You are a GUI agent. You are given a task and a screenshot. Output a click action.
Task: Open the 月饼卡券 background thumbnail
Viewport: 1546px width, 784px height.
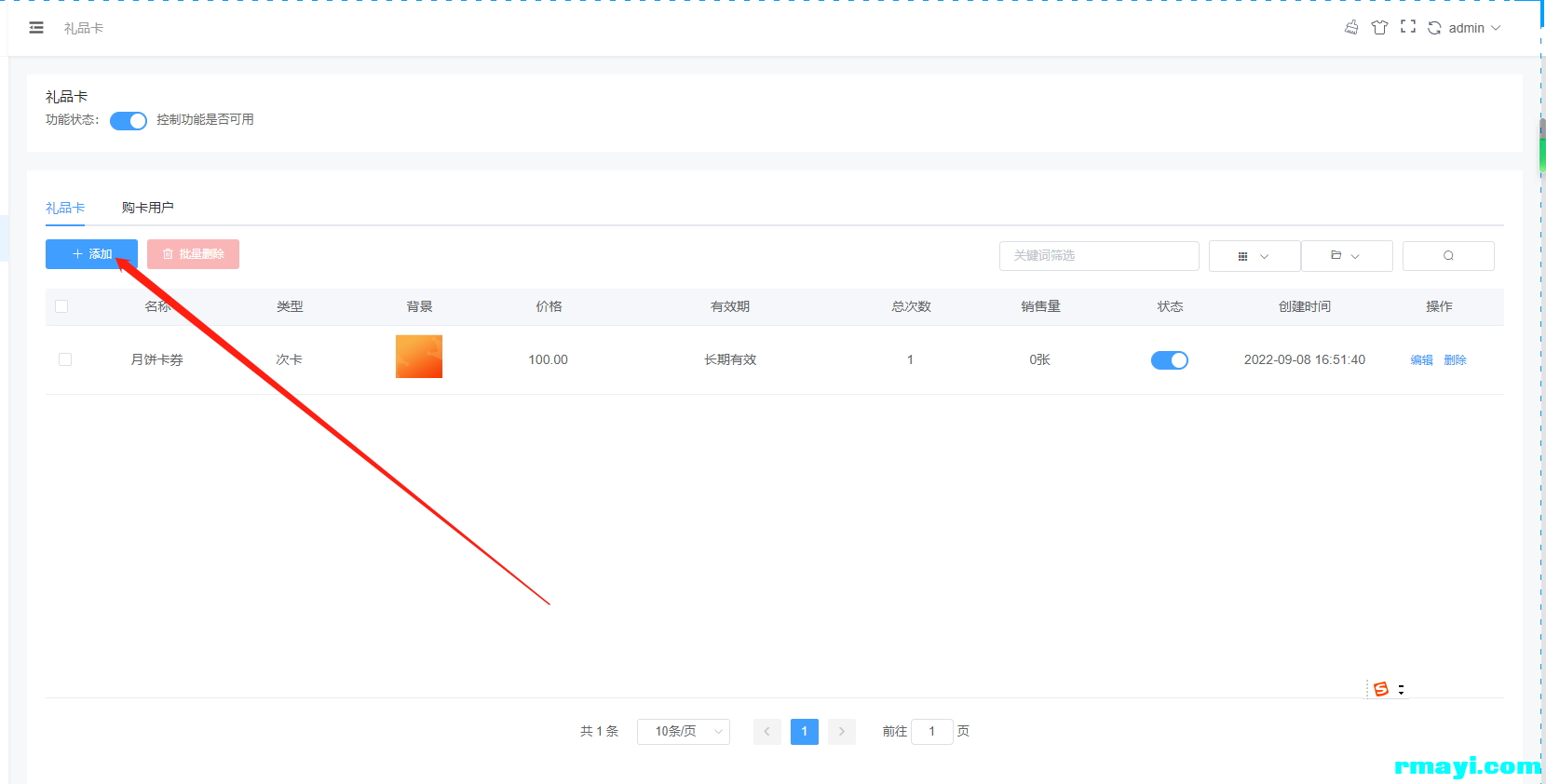(419, 357)
